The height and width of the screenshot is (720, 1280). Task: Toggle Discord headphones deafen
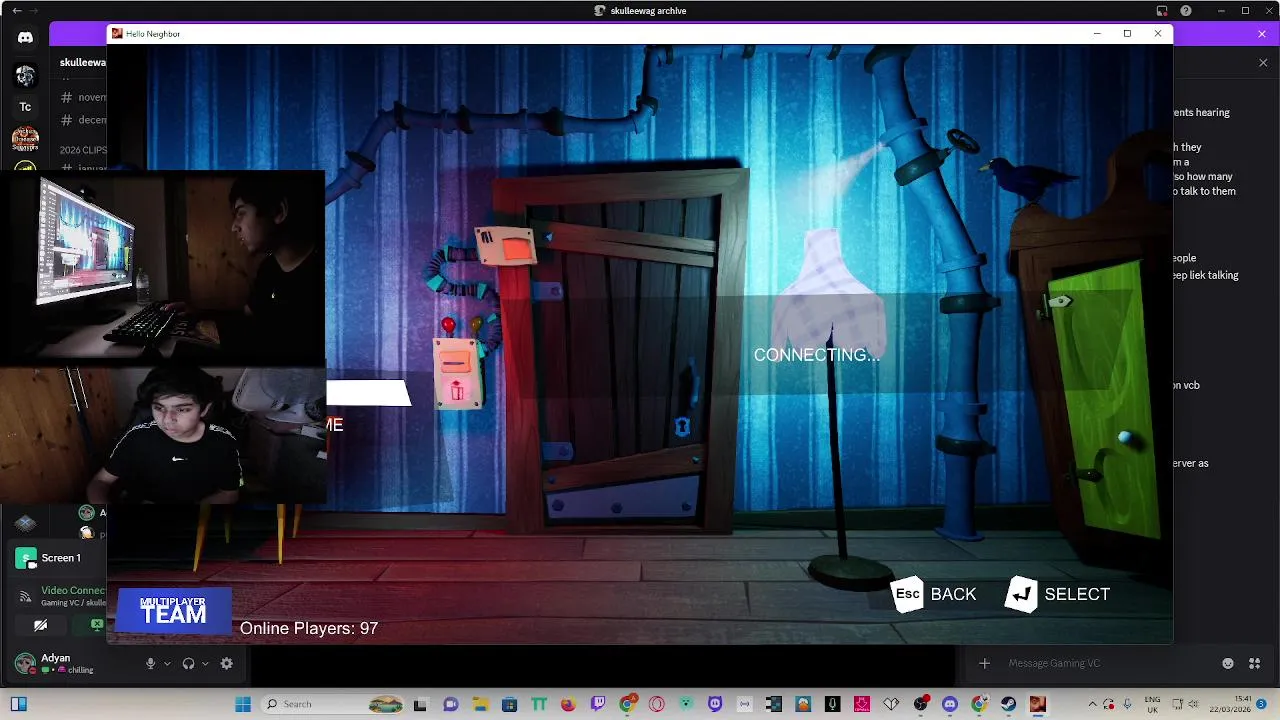click(188, 663)
